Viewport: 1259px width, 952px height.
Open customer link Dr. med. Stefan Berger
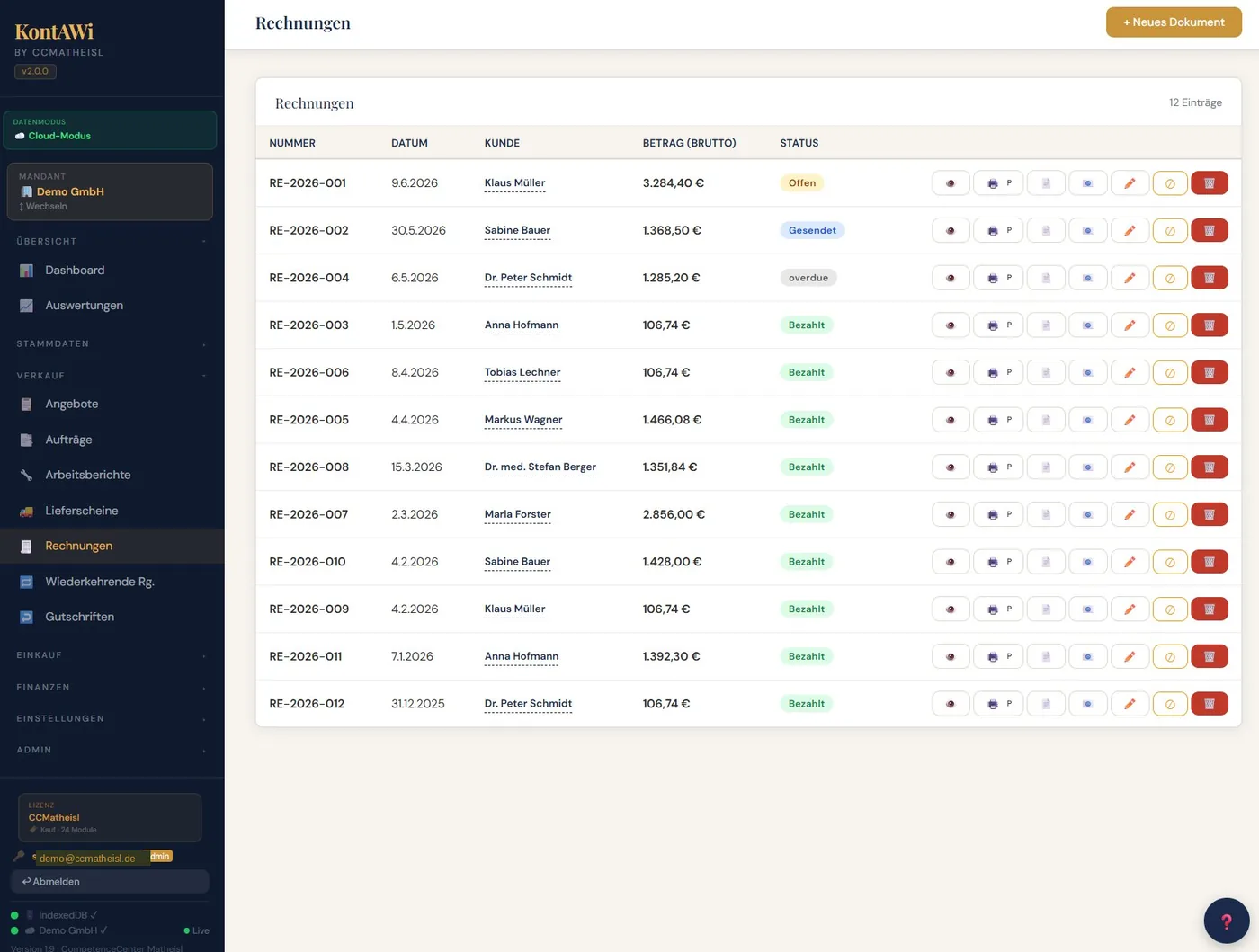540,467
